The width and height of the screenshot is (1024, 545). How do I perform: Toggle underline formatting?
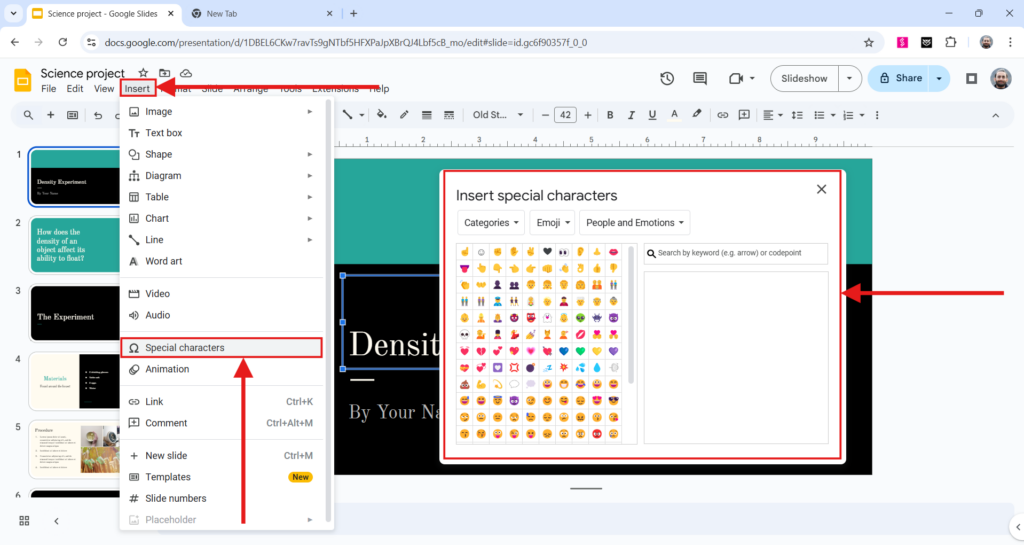[652, 116]
